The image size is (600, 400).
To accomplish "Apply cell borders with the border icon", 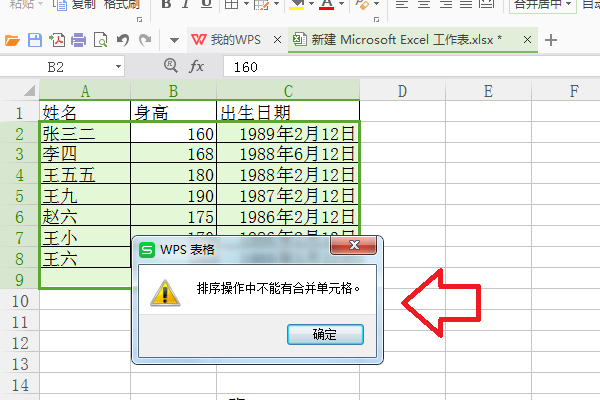I will (231, 4).
